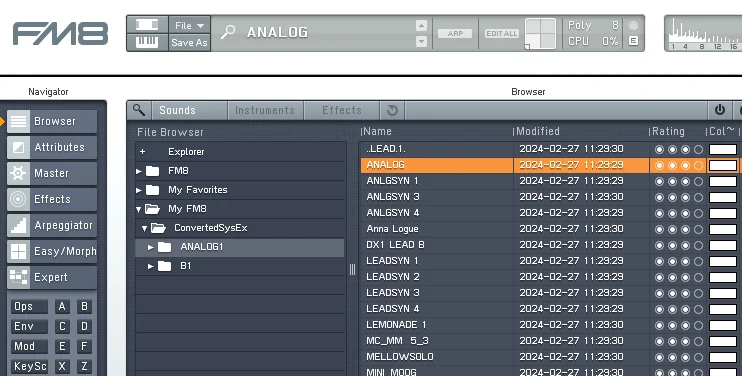This screenshot has width=742, height=376.
Task: Click the Save As button
Action: point(189,43)
